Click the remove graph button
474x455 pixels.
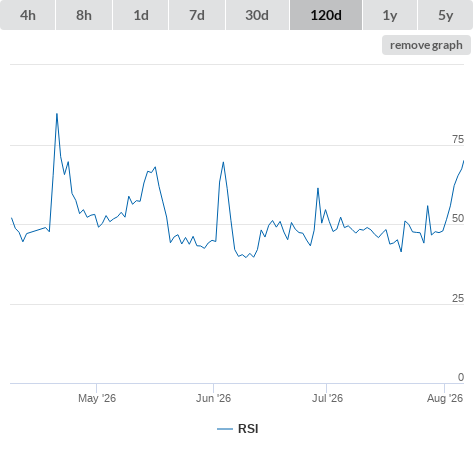pyautogui.click(x=426, y=45)
